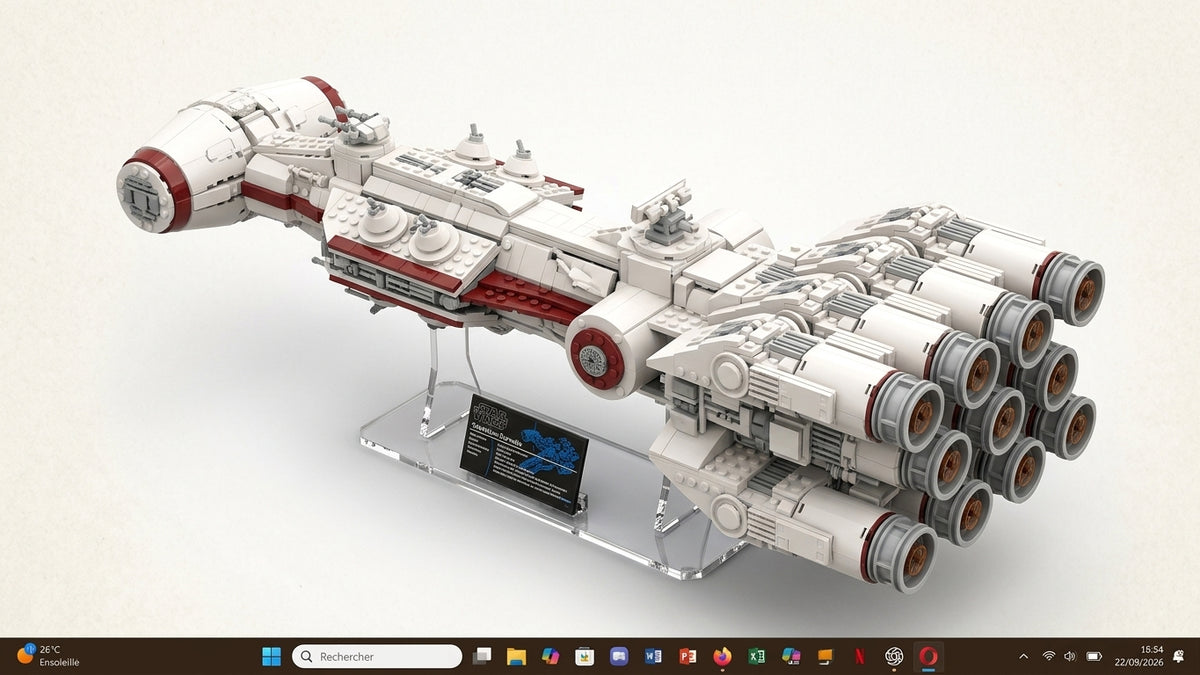The width and height of the screenshot is (1200, 675).
Task: Open the weather widget showing 26°C
Action: 48,656
